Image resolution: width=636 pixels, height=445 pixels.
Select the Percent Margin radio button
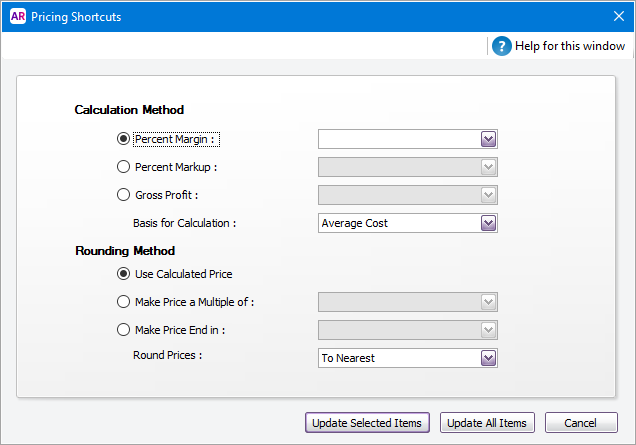point(124,140)
